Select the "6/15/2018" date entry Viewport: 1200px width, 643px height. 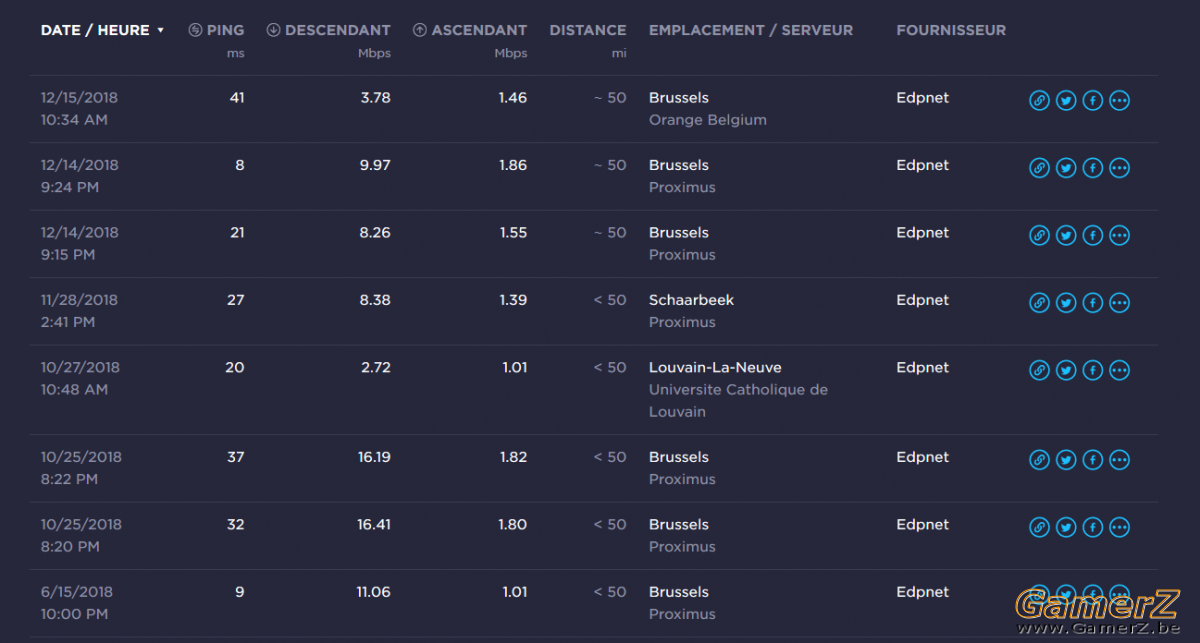(75, 592)
